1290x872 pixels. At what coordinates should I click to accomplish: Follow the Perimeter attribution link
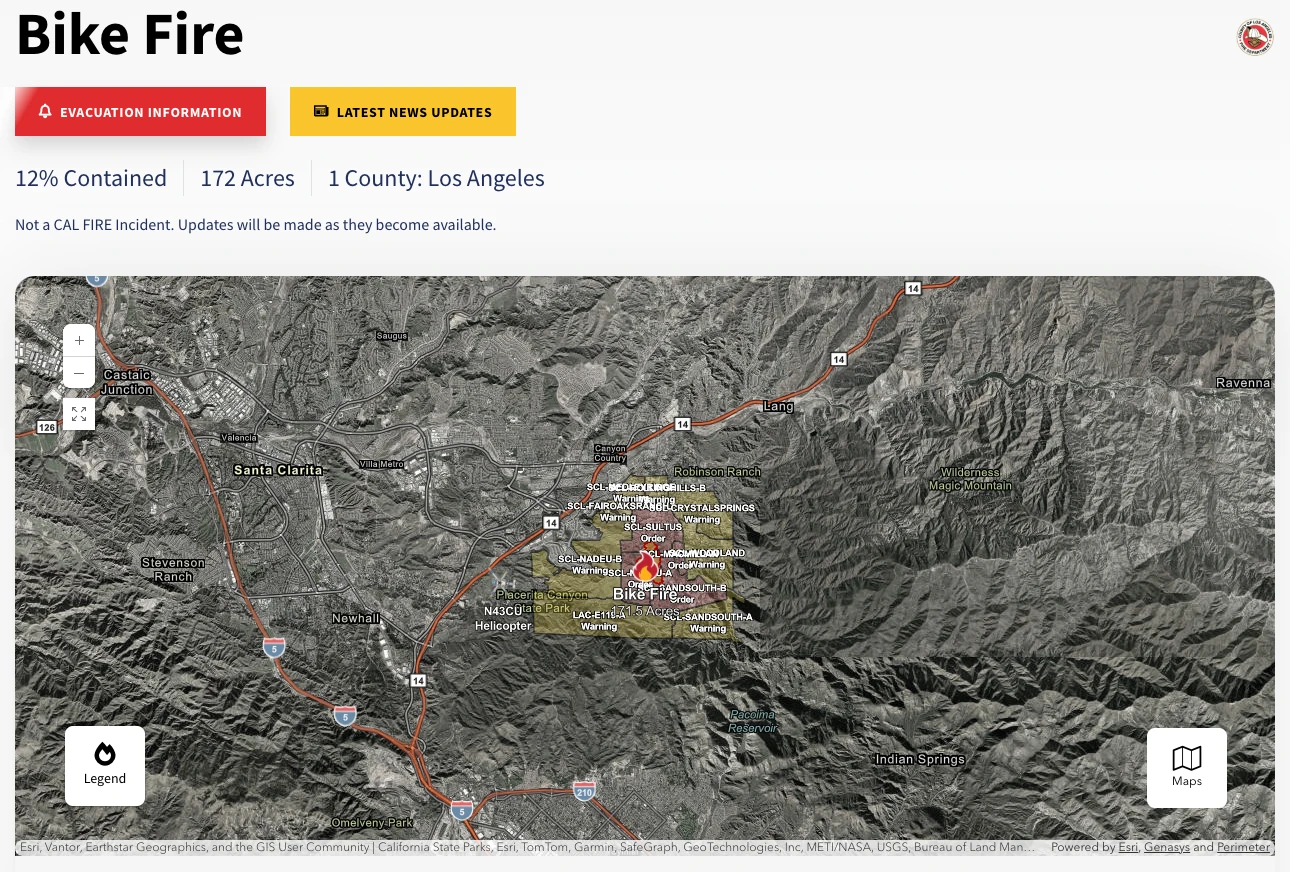(1243, 847)
